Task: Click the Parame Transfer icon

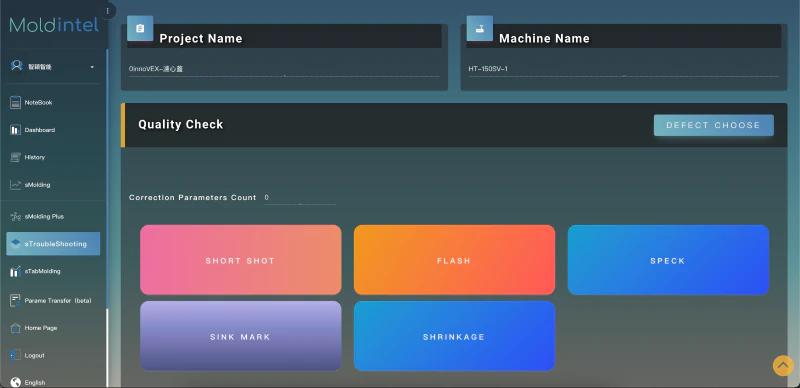Action: click(x=15, y=300)
